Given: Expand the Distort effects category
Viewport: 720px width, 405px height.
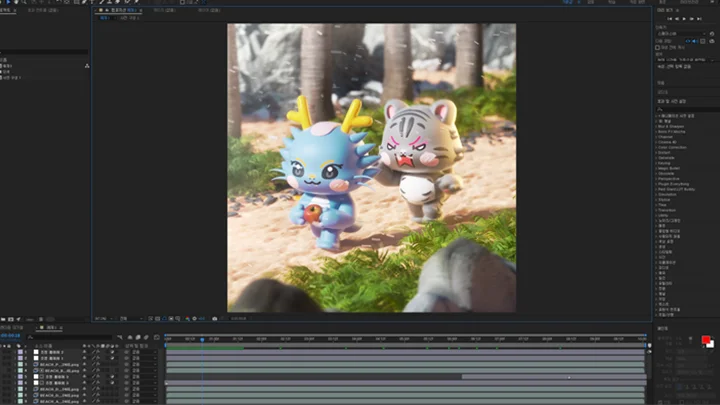Looking at the screenshot, I should click(666, 152).
